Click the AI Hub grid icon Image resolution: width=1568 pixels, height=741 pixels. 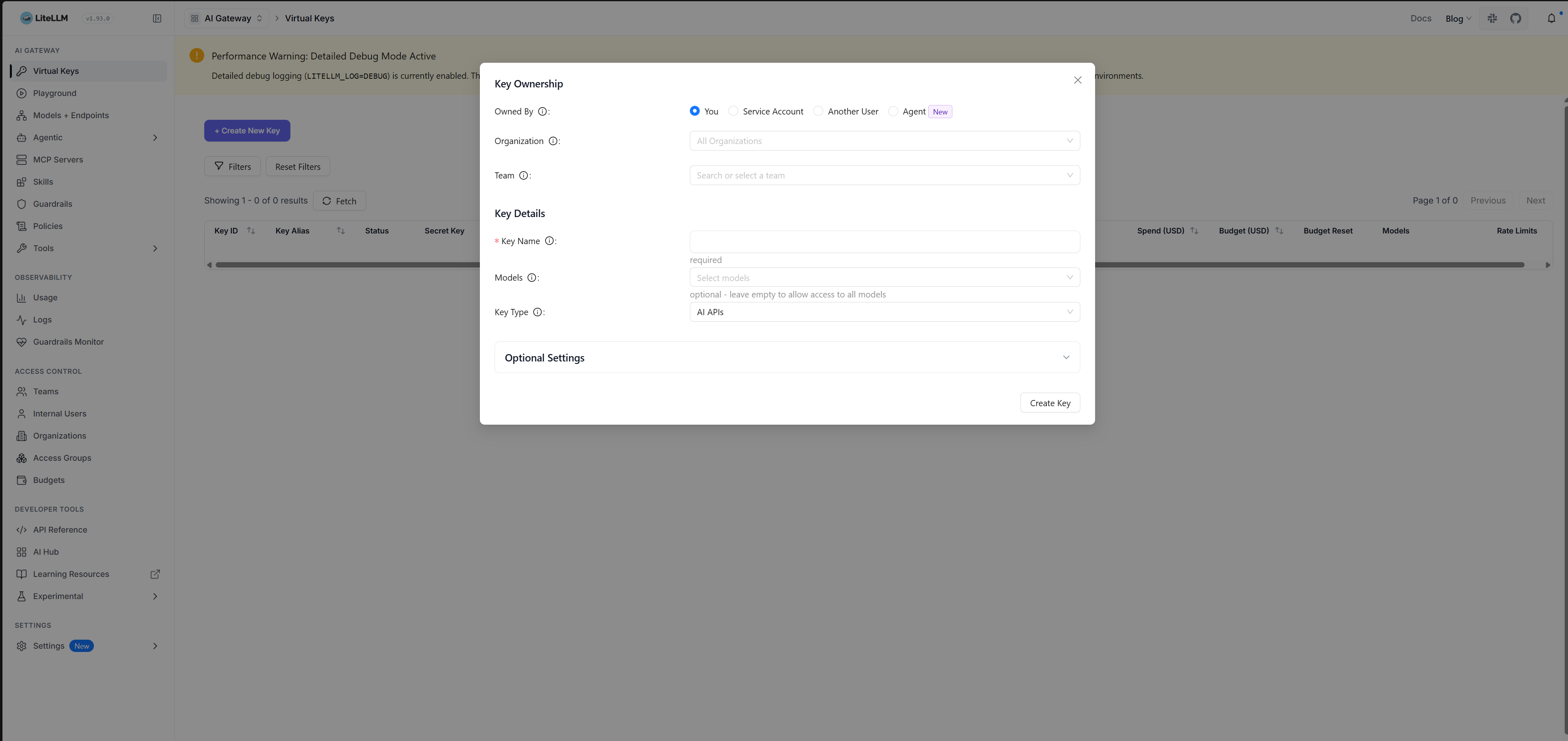click(21, 552)
